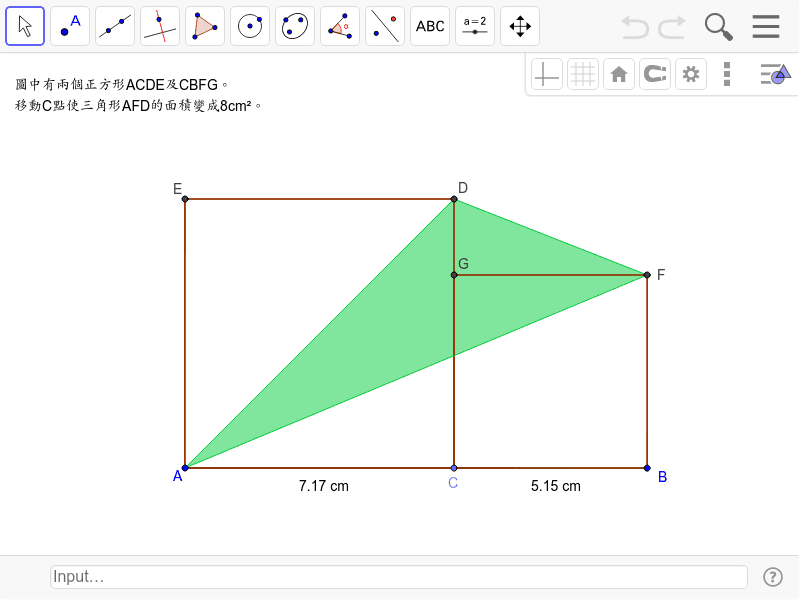Click the Undo button
800x600 pixels.
[634, 27]
